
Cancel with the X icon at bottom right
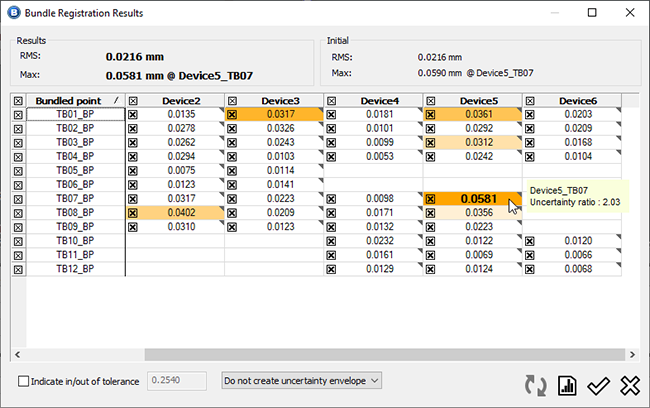629,384
